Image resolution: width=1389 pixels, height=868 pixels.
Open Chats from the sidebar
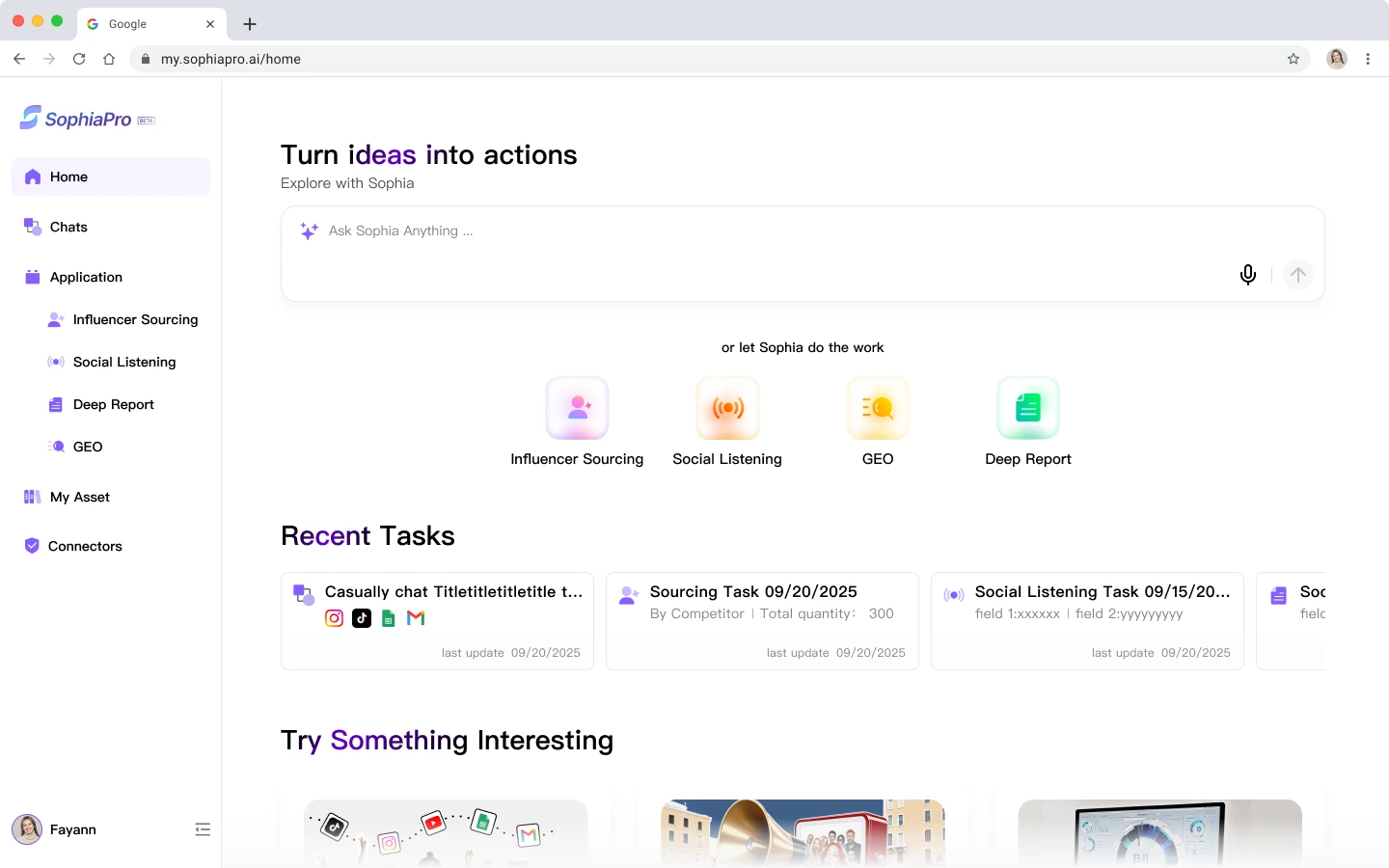(x=111, y=227)
